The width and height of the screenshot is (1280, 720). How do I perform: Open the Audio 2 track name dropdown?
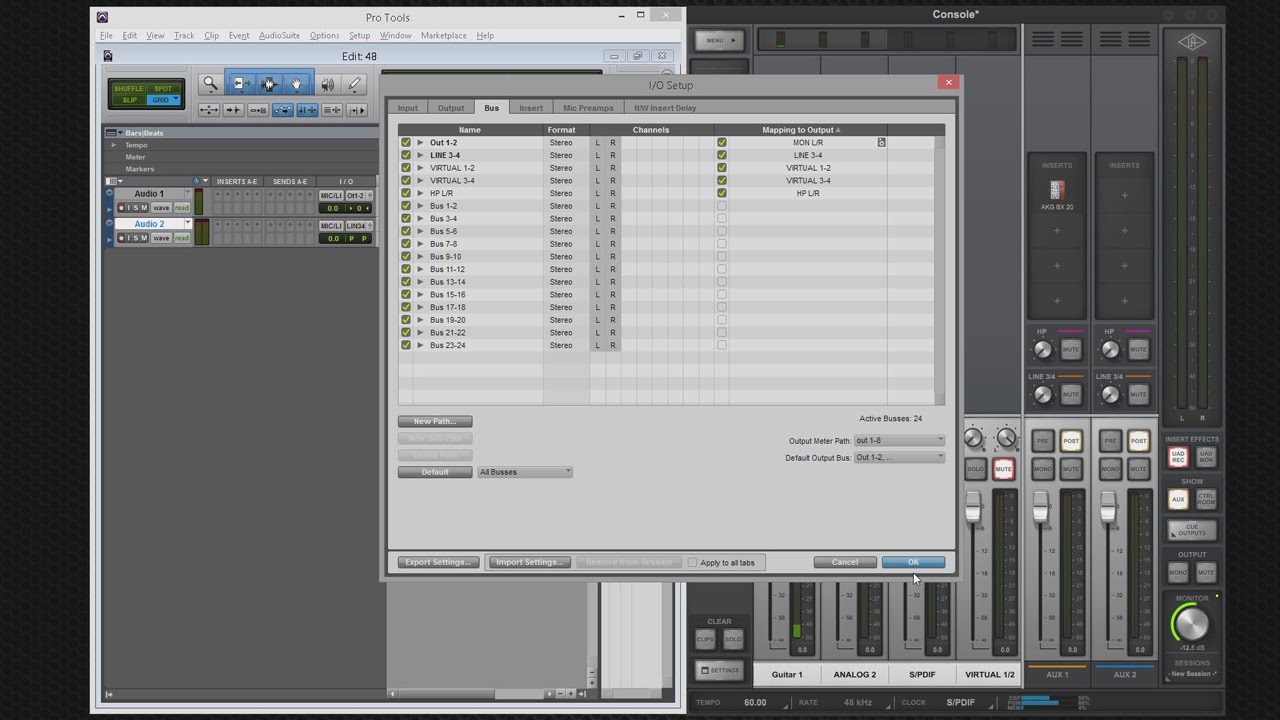(x=187, y=224)
